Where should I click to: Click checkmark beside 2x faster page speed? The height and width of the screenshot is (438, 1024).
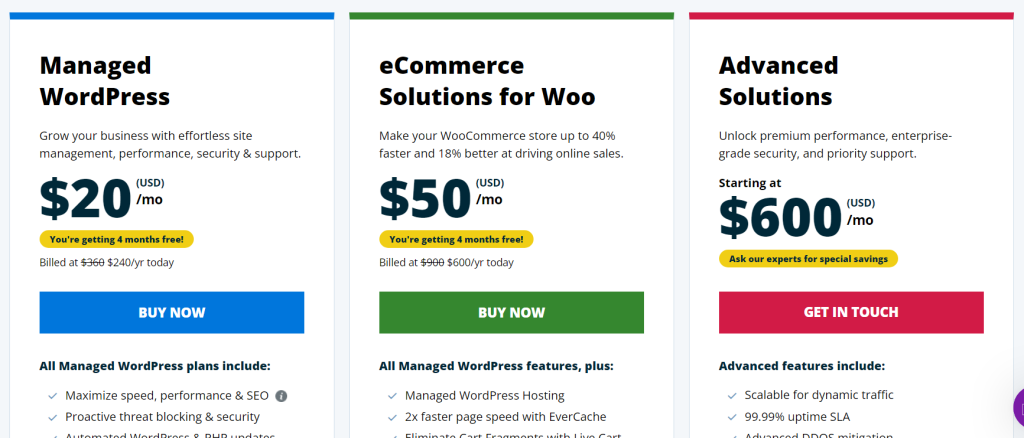[x=392, y=417]
